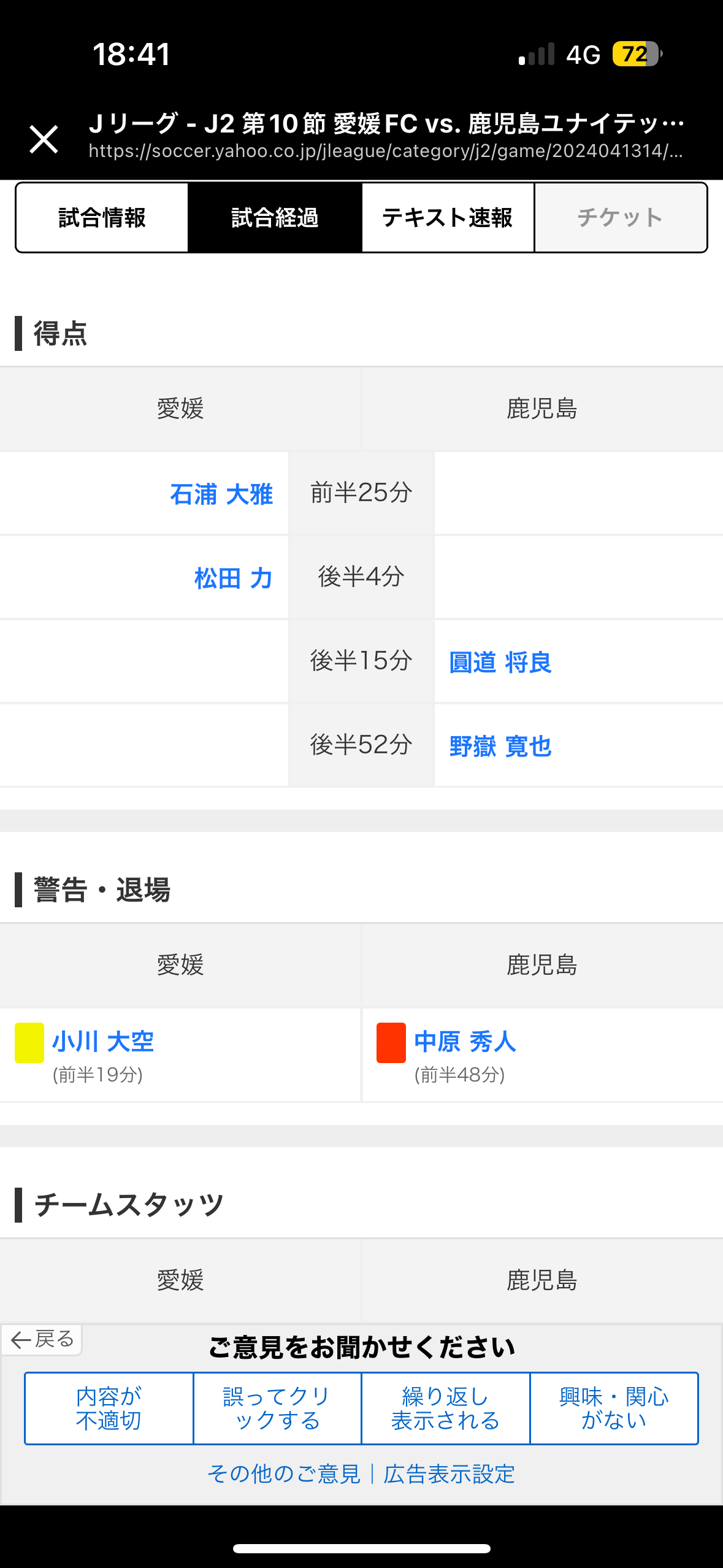
Task: Tap the 戻る back button
Action: 42,1339
